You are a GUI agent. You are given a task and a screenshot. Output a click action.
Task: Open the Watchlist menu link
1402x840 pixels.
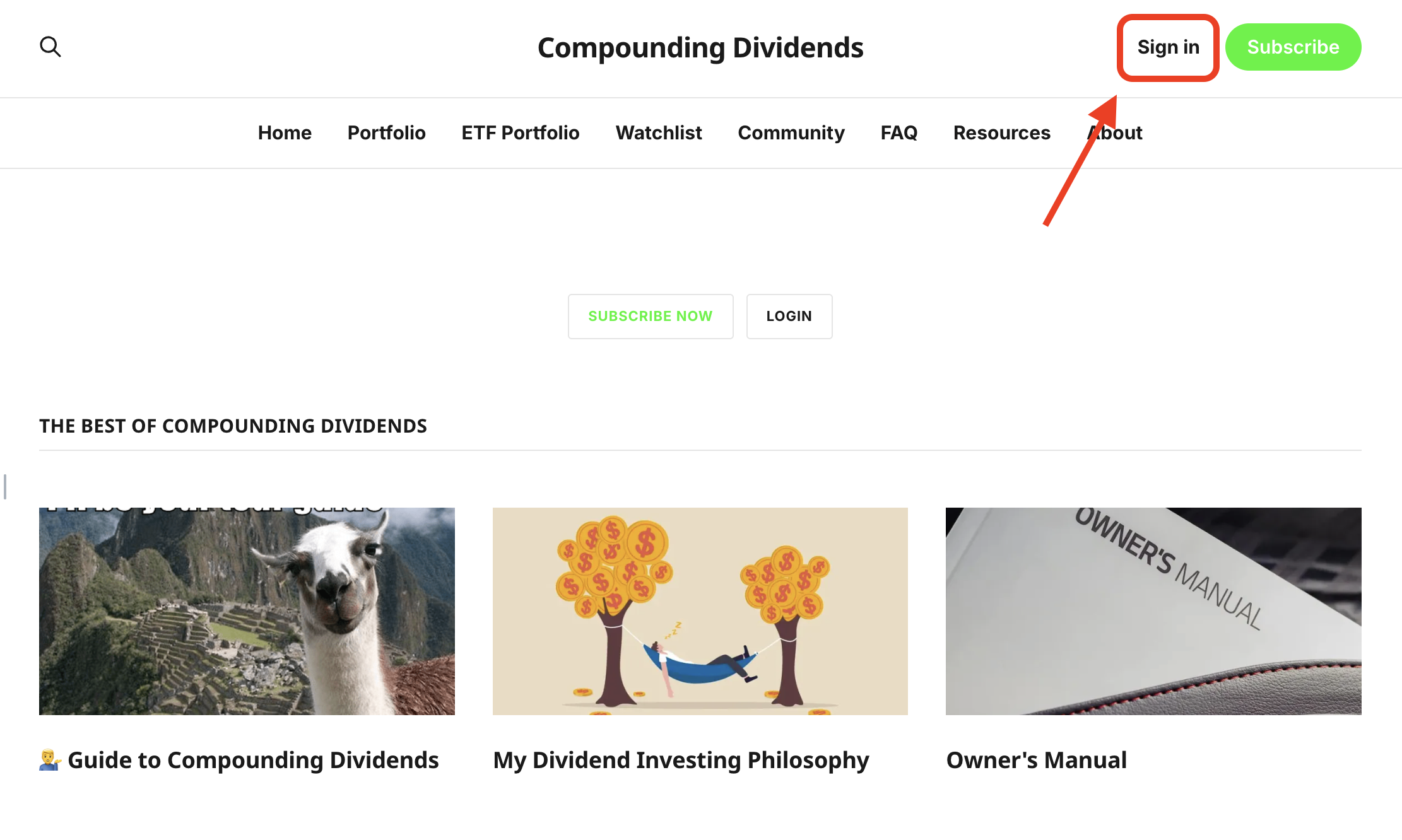coord(658,132)
